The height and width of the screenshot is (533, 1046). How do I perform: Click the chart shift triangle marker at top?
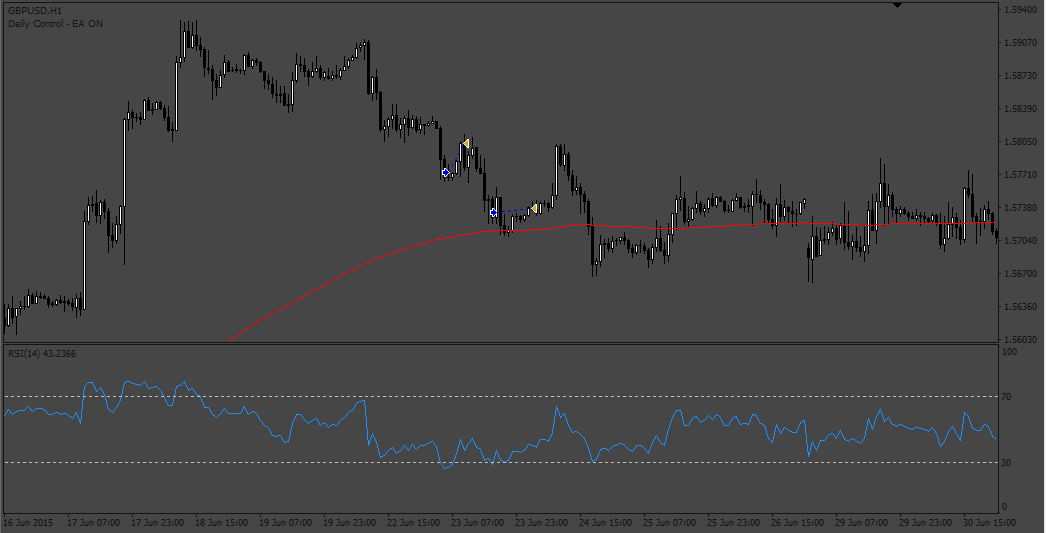[x=897, y=5]
